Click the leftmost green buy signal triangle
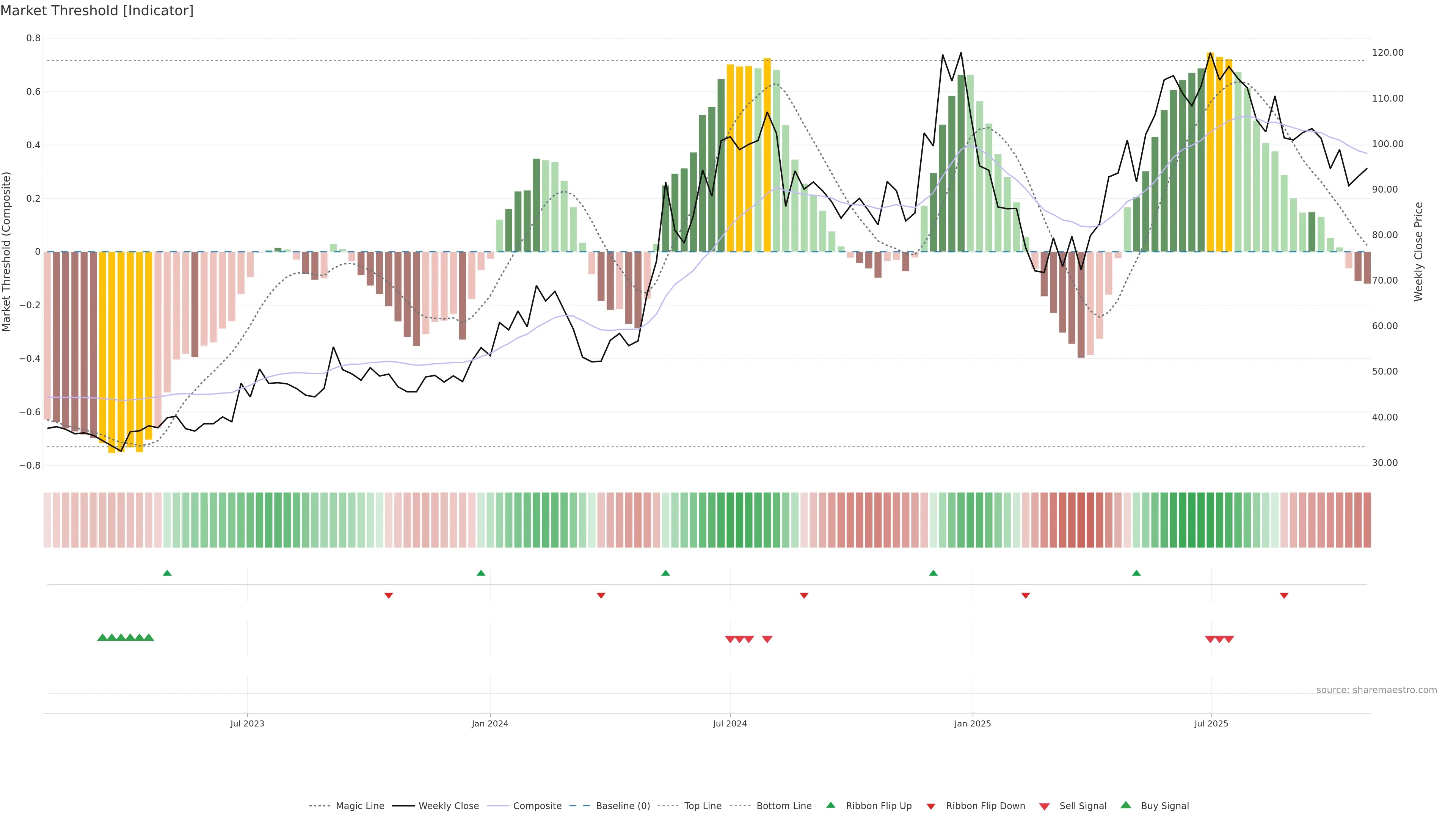1456x819 pixels. pyautogui.click(x=102, y=637)
